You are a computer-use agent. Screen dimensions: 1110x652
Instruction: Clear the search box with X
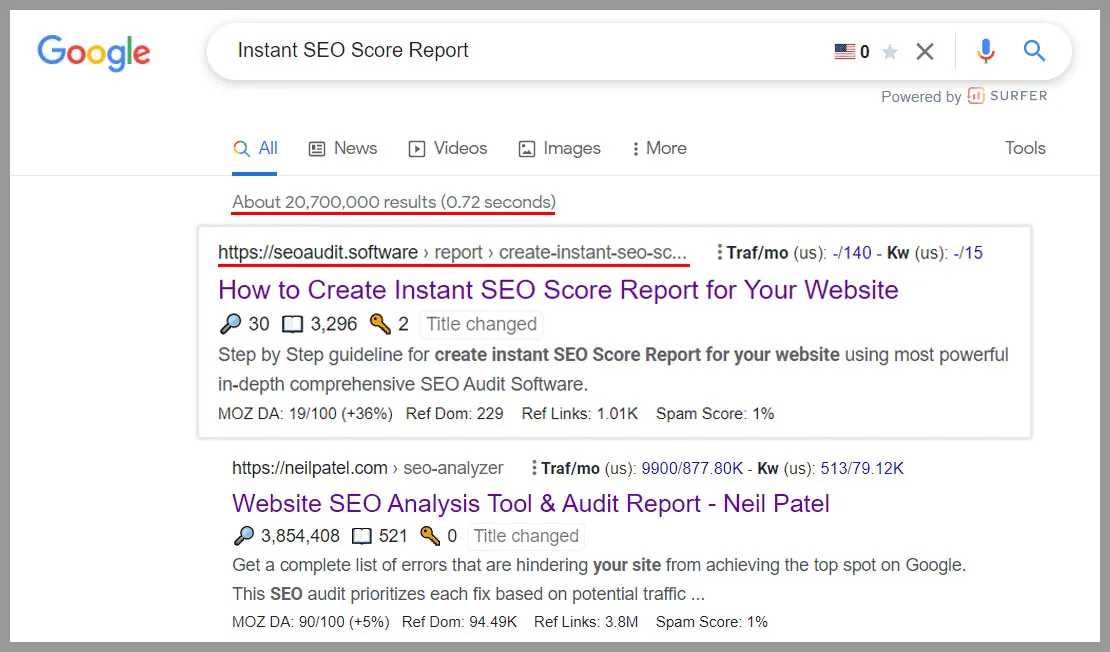[x=925, y=52]
